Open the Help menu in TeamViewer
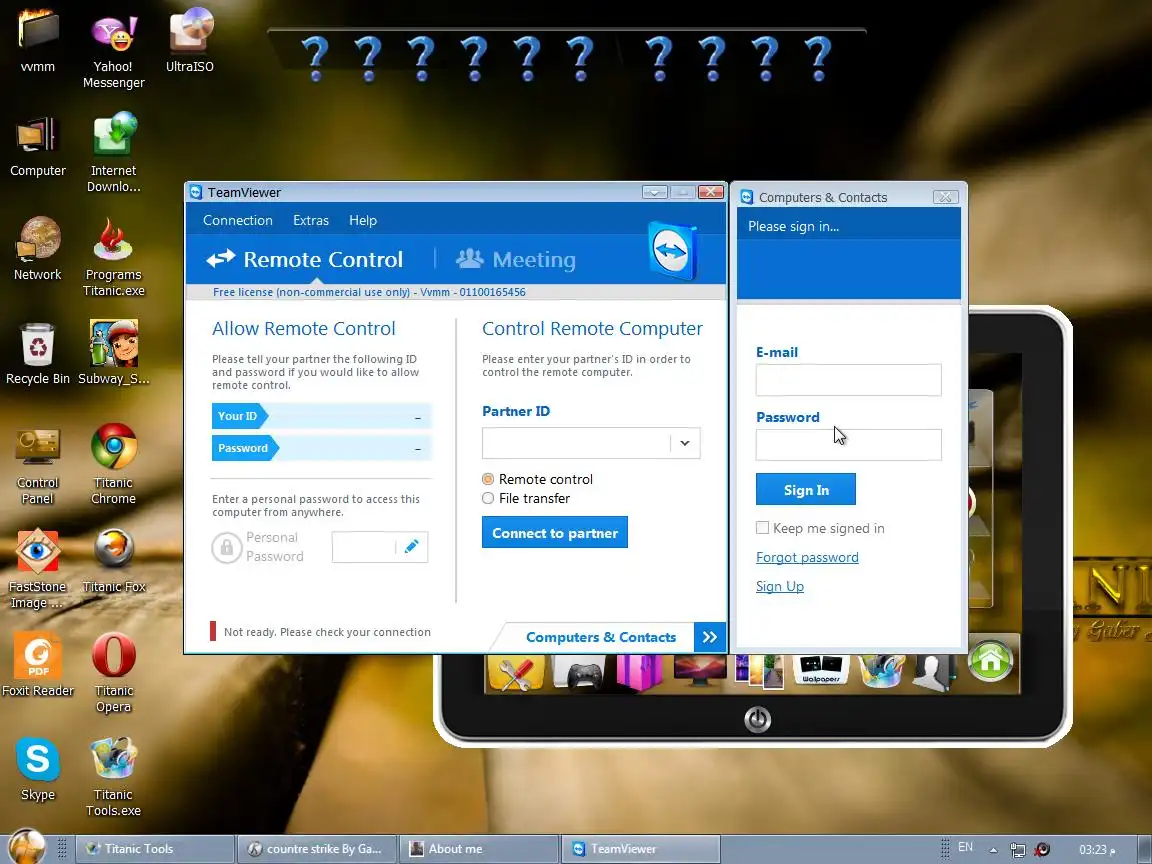The width and height of the screenshot is (1152, 864). (x=363, y=220)
